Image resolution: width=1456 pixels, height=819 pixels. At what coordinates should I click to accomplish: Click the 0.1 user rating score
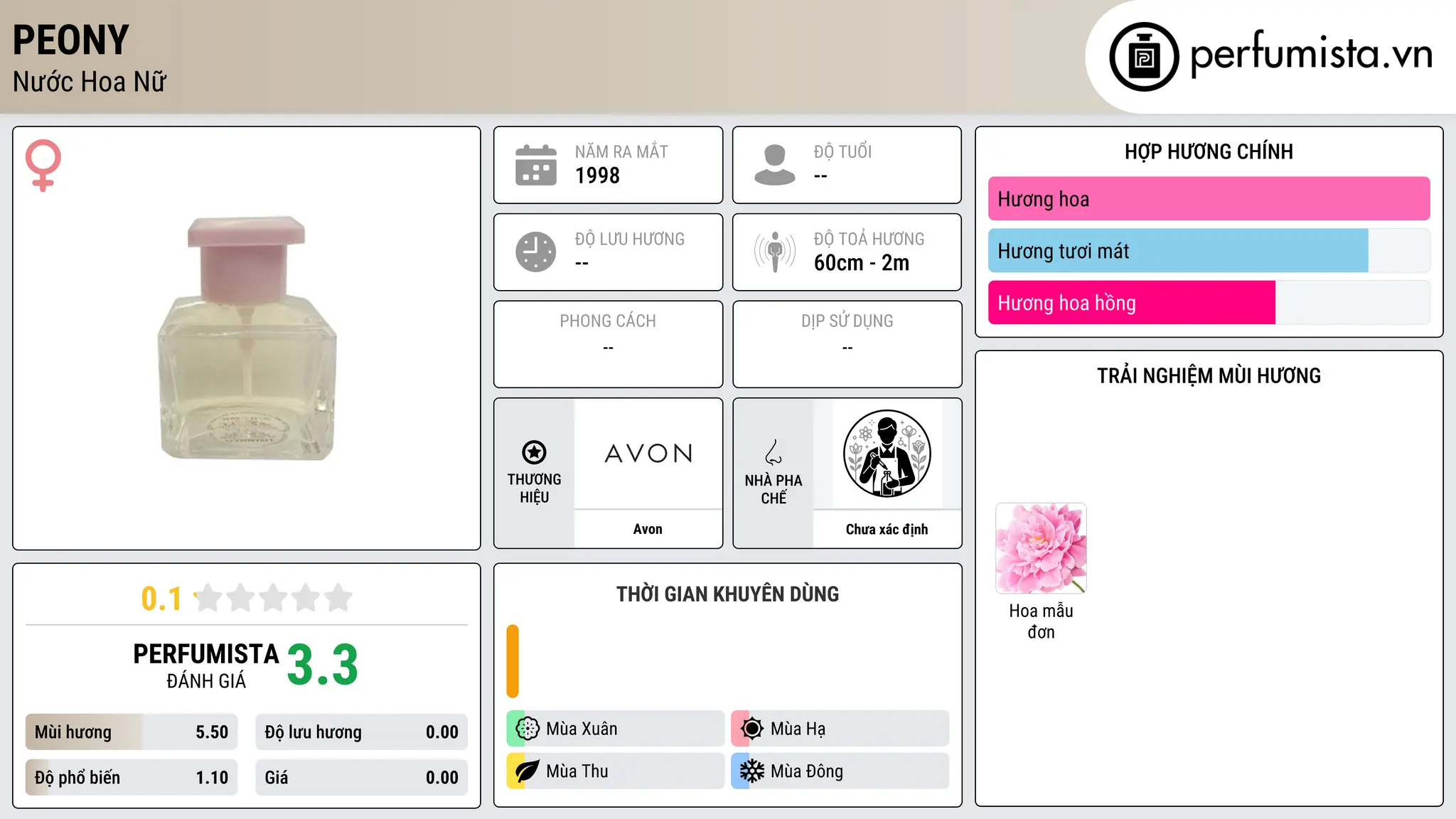[161, 599]
